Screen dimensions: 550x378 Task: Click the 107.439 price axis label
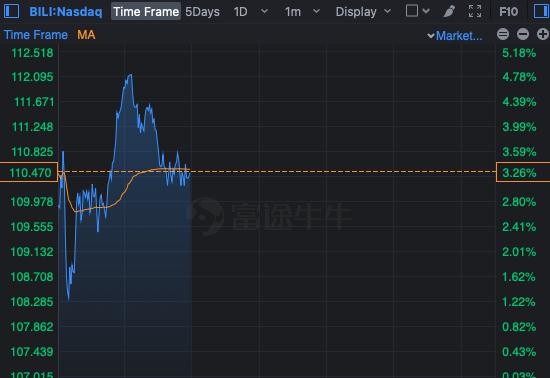click(32, 352)
